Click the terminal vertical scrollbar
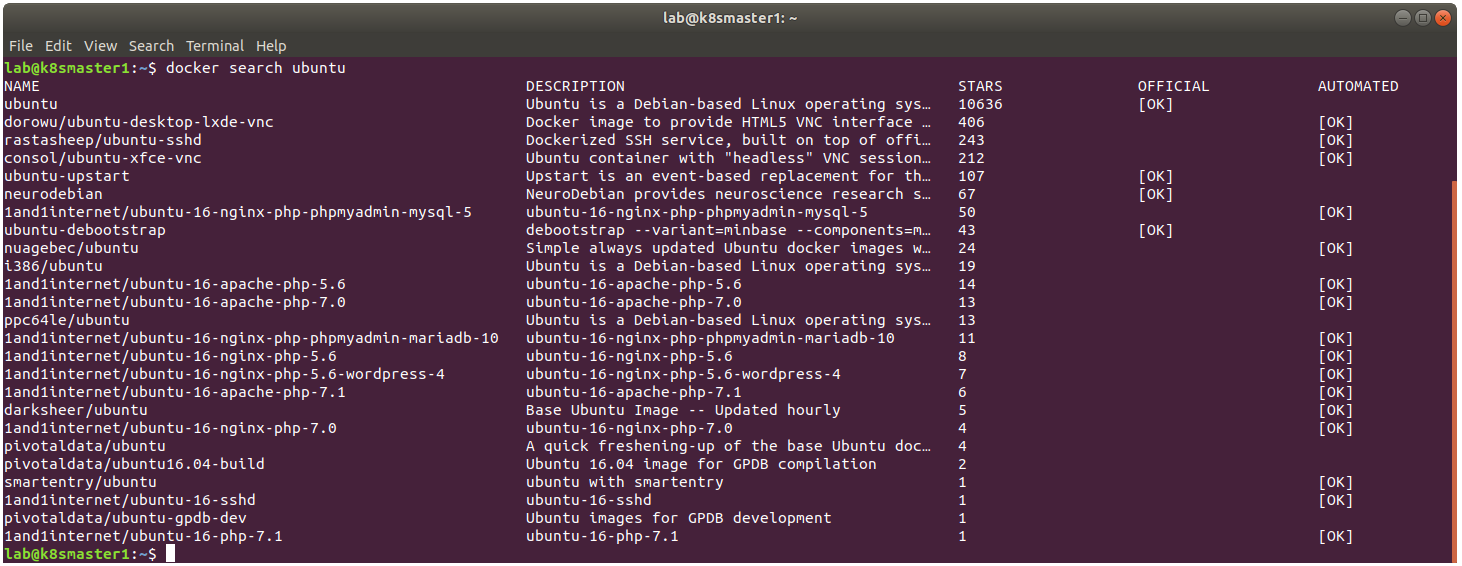The height and width of the screenshot is (566, 1462). (x=1455, y=370)
